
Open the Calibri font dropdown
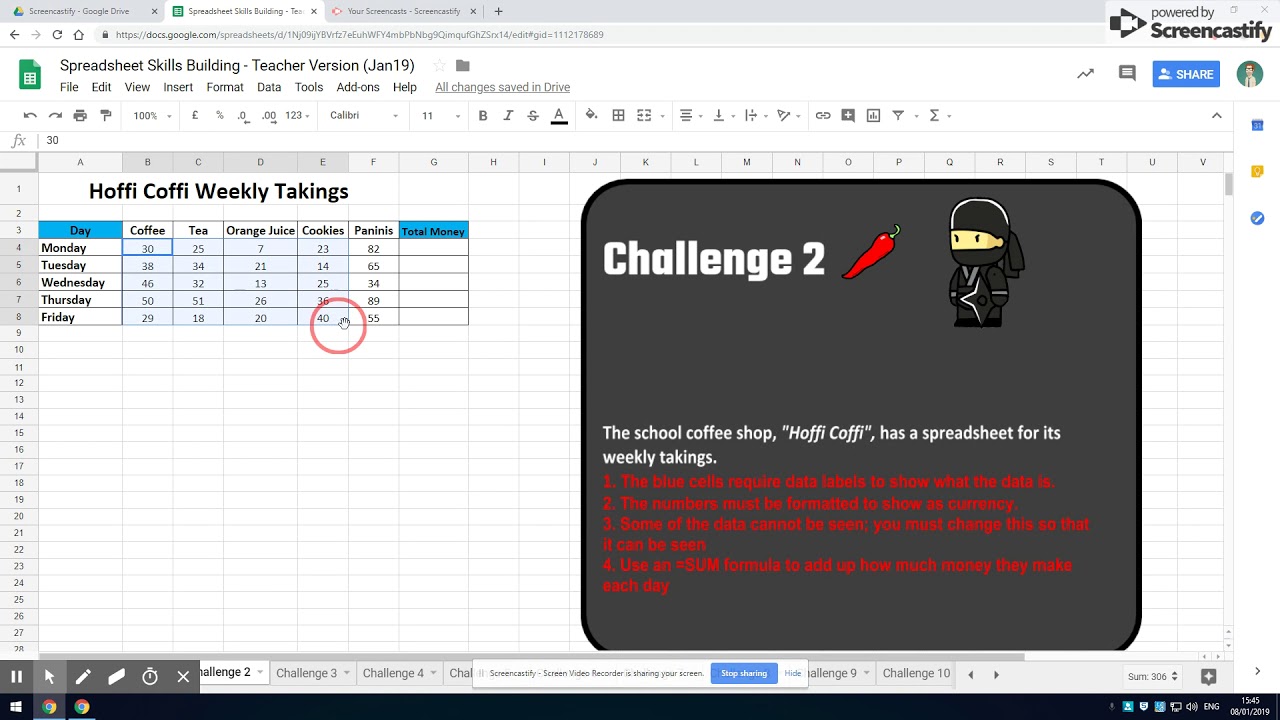pos(364,116)
